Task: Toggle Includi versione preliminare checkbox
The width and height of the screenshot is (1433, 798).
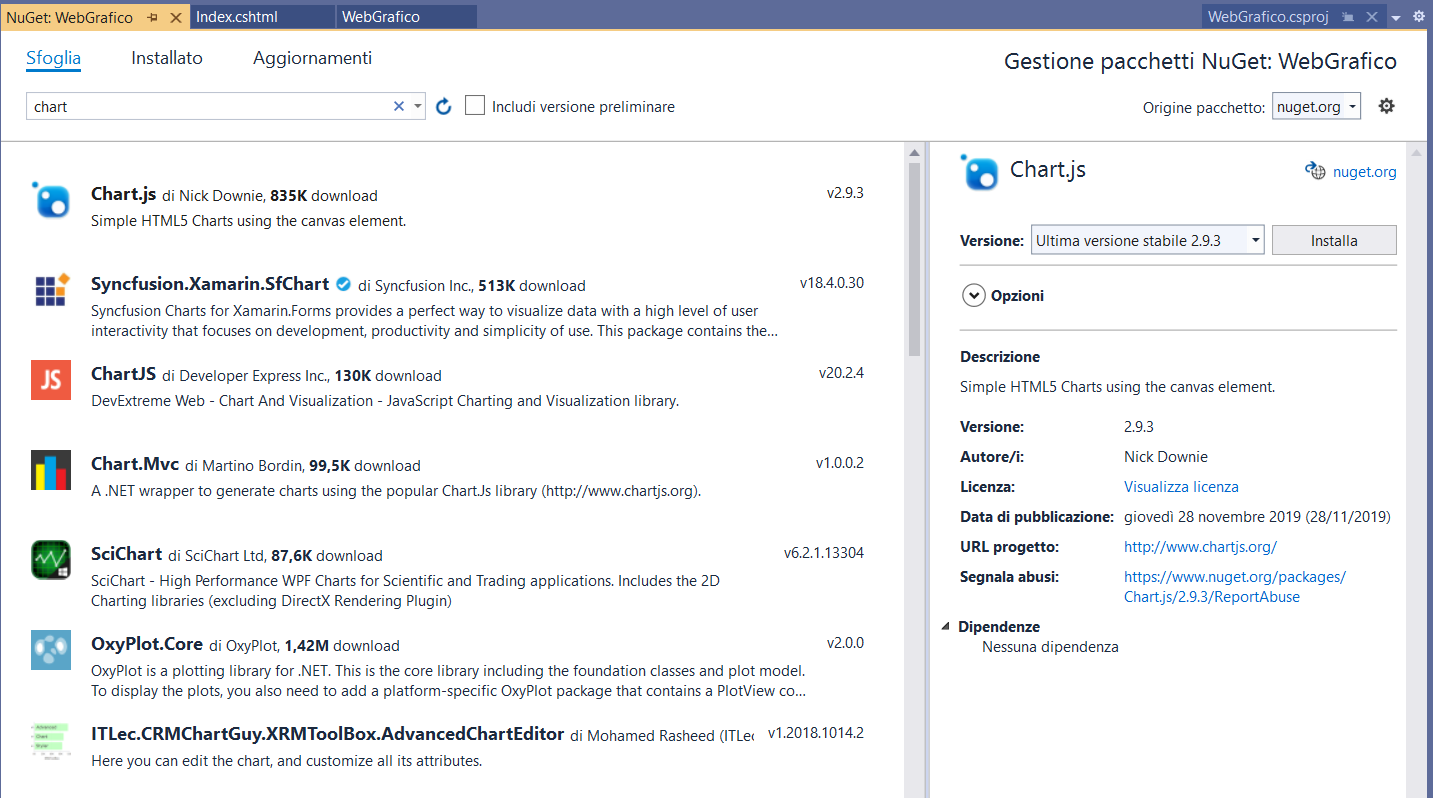Action: [475, 105]
